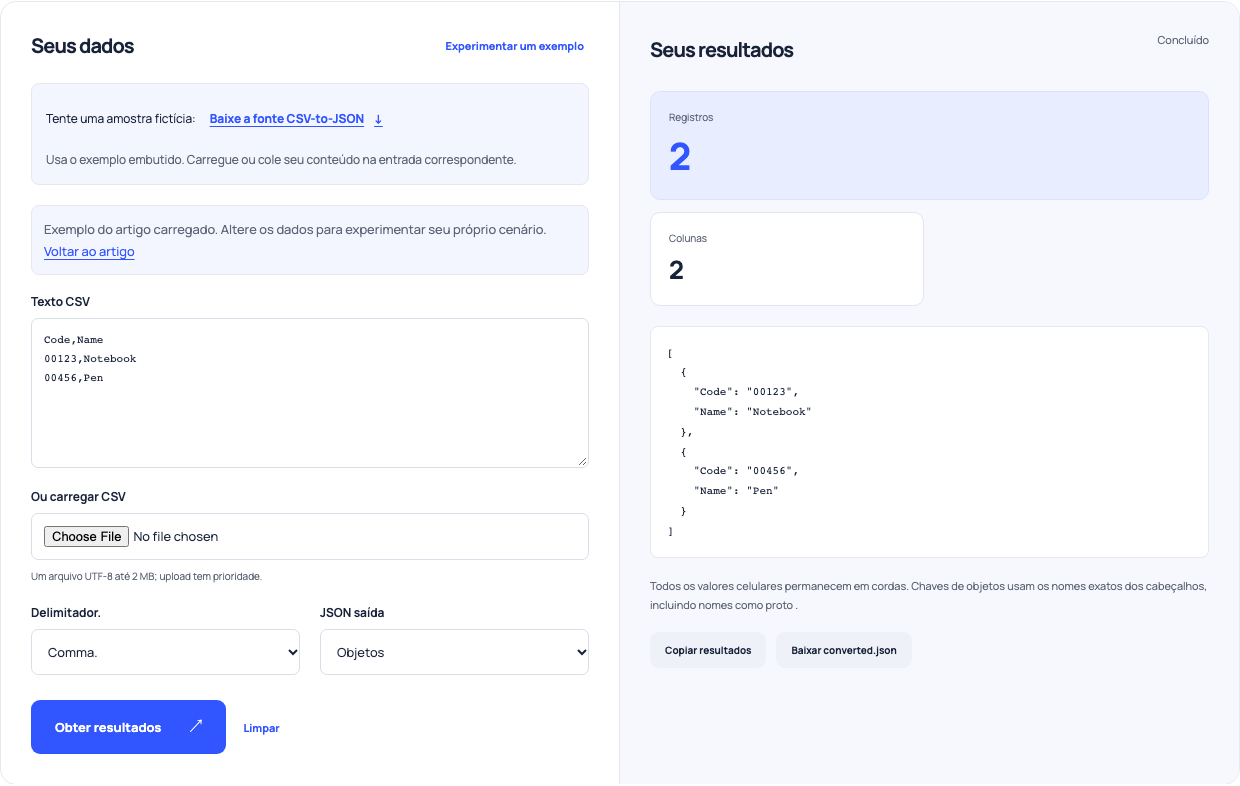Click the textarea resize handle corner
The image size is (1240, 786).
click(582, 461)
